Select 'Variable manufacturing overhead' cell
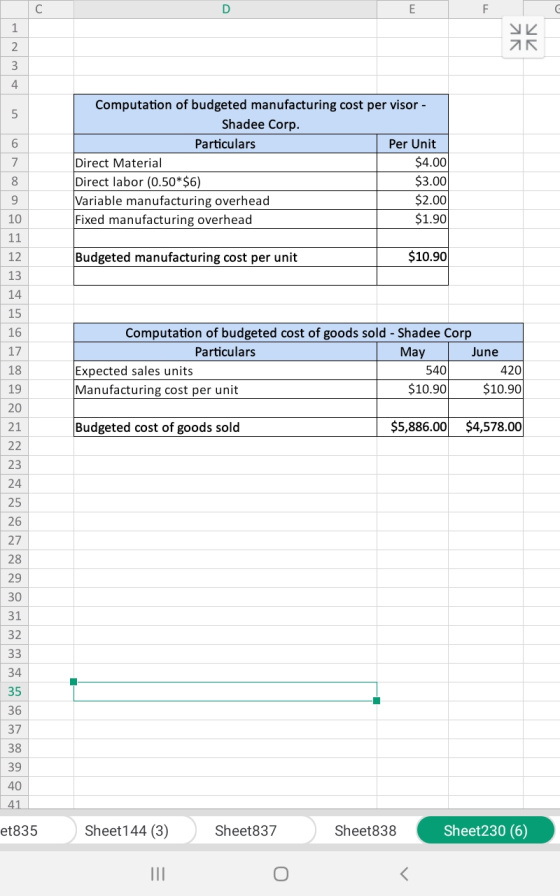 point(225,201)
